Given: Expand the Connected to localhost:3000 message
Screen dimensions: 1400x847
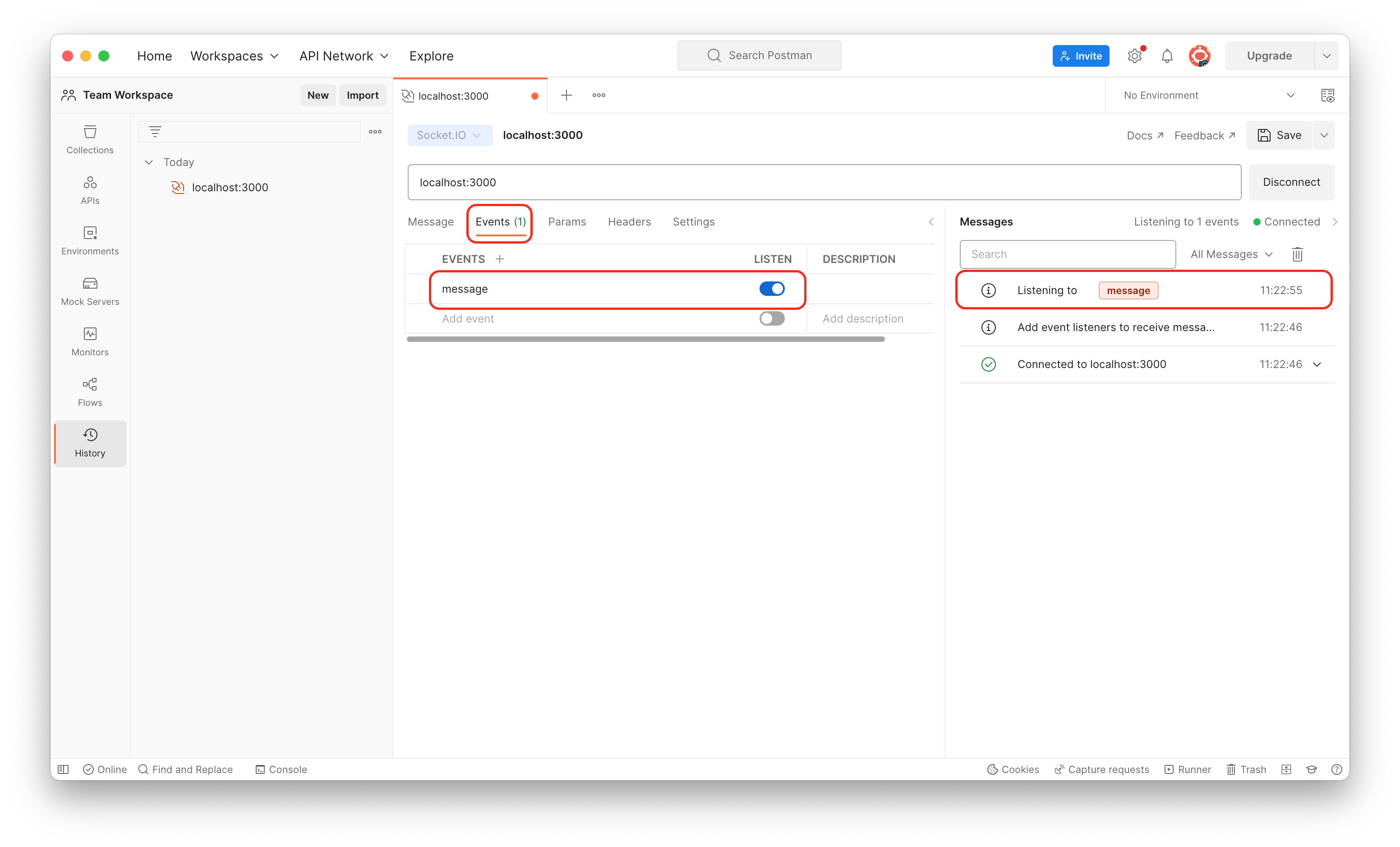Looking at the screenshot, I should click(1317, 364).
